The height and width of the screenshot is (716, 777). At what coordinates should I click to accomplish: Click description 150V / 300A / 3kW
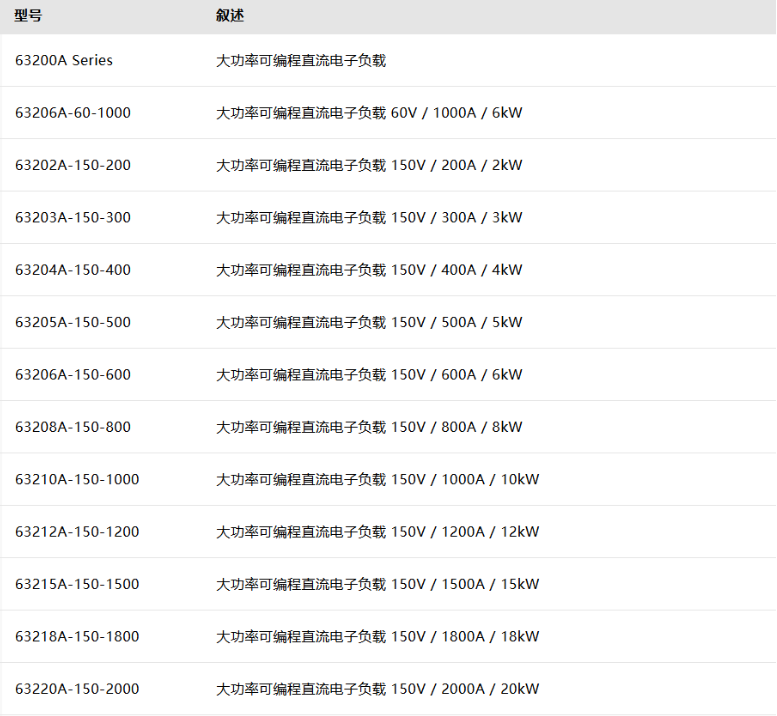[369, 218]
